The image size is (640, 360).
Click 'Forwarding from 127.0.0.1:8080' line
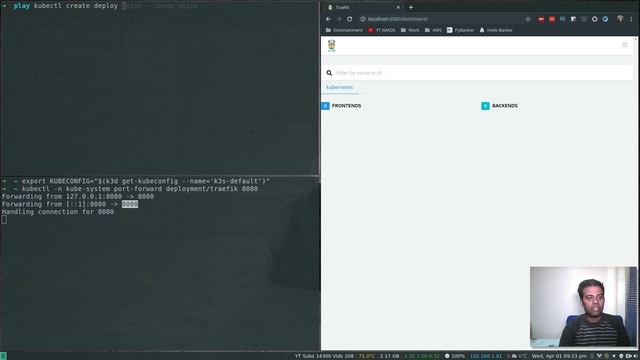pyautogui.click(x=78, y=196)
